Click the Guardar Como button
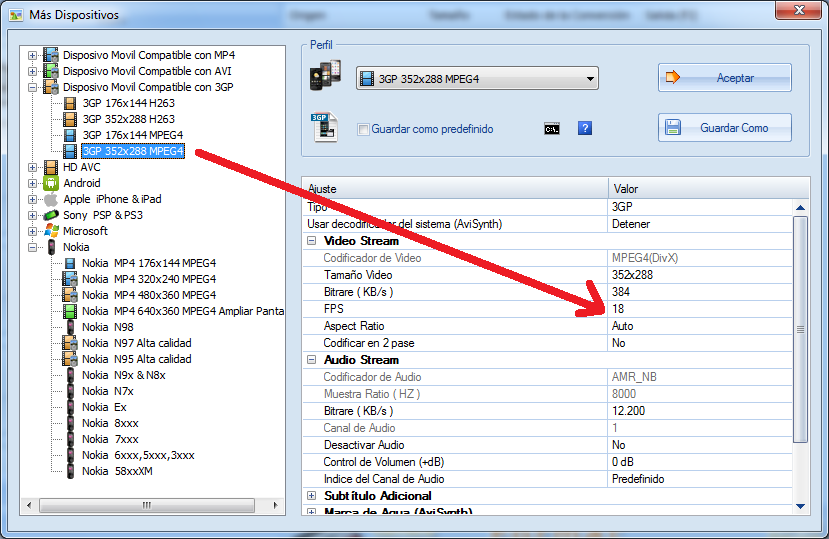 point(724,127)
